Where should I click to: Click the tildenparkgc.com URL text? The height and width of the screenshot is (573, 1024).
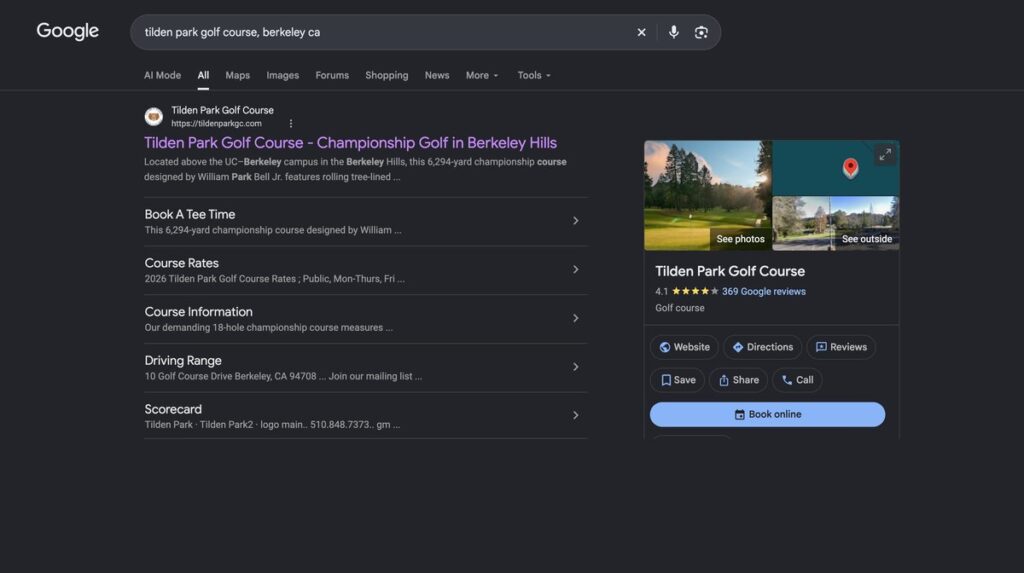(216, 123)
